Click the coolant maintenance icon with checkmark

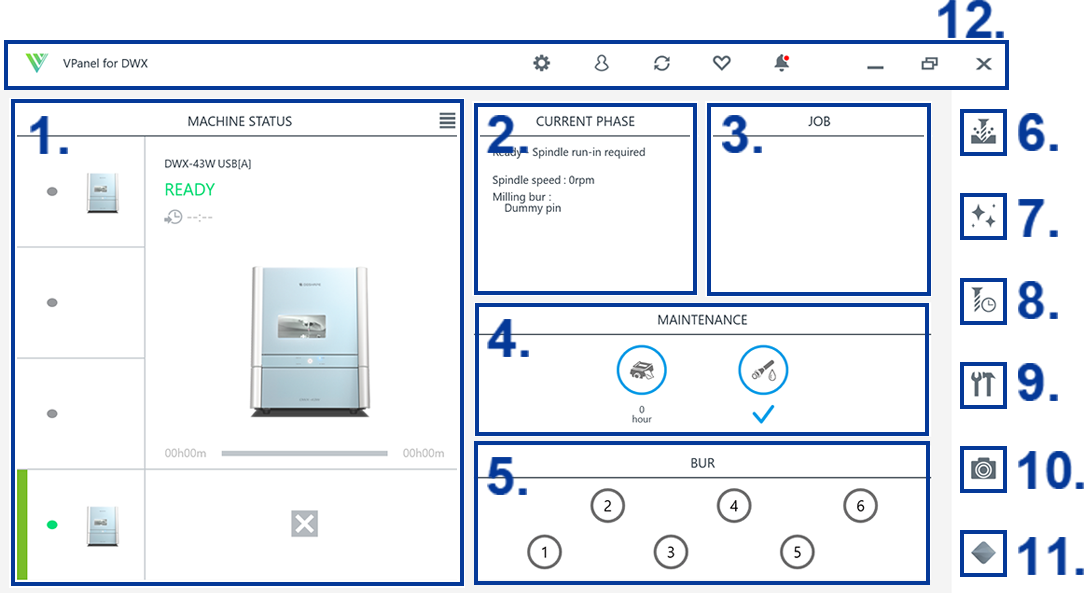tap(763, 371)
